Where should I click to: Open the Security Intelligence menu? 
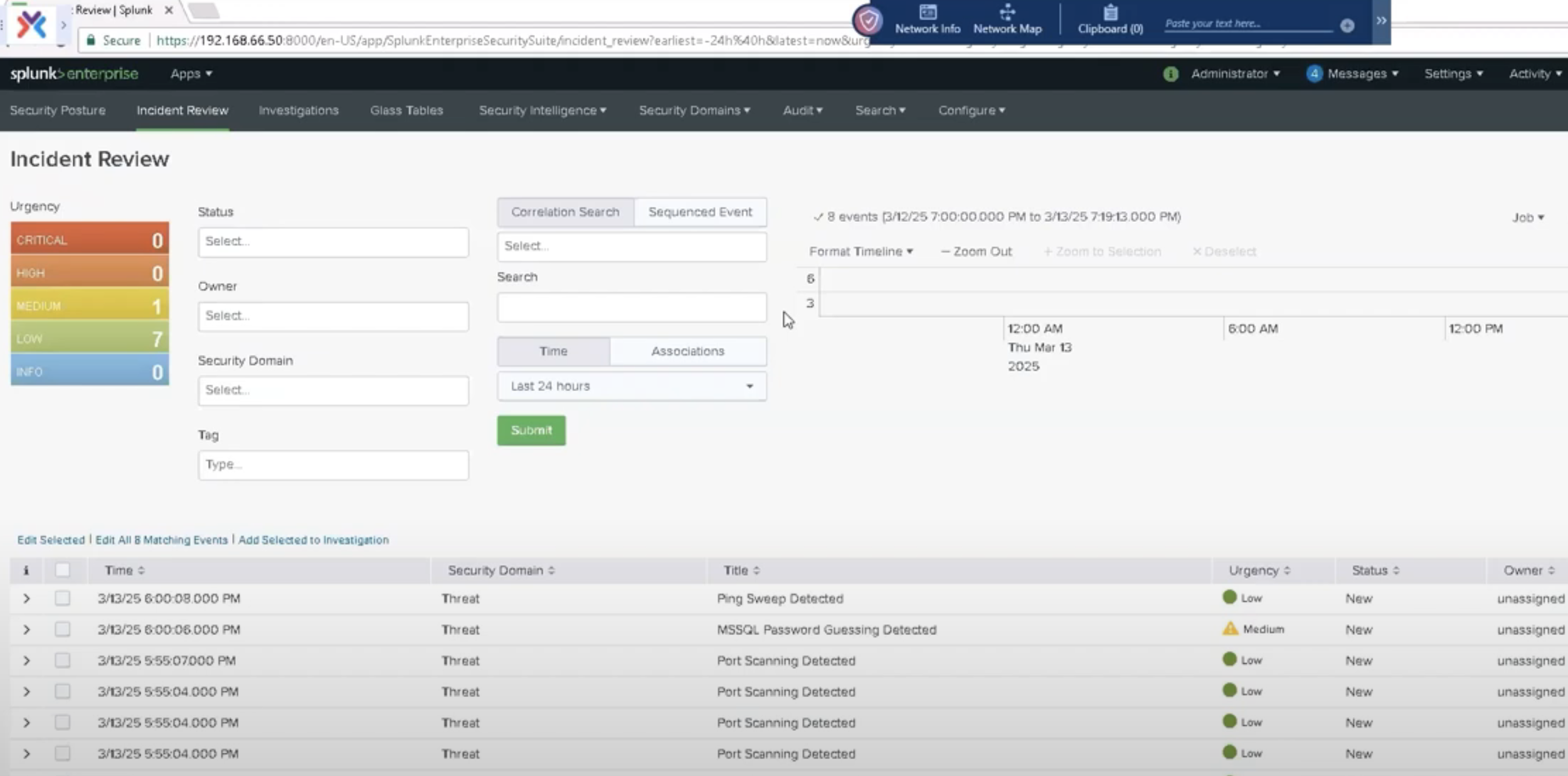[542, 110]
